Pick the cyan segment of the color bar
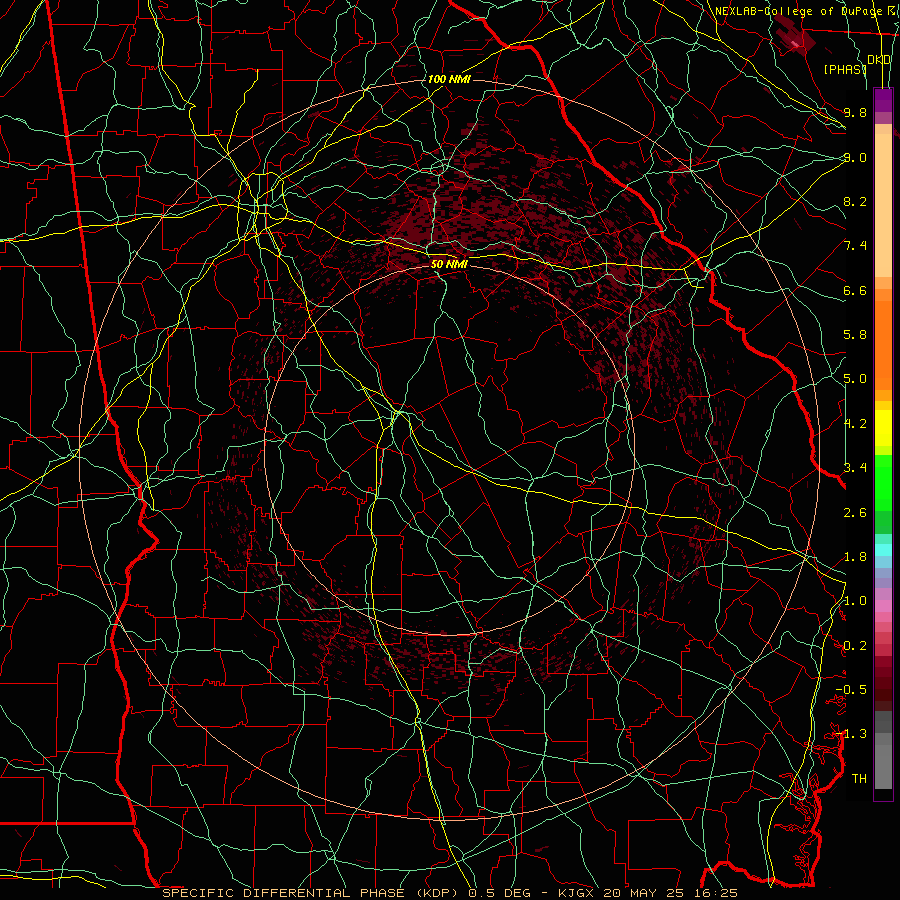This screenshot has width=900, height=900. (x=883, y=549)
